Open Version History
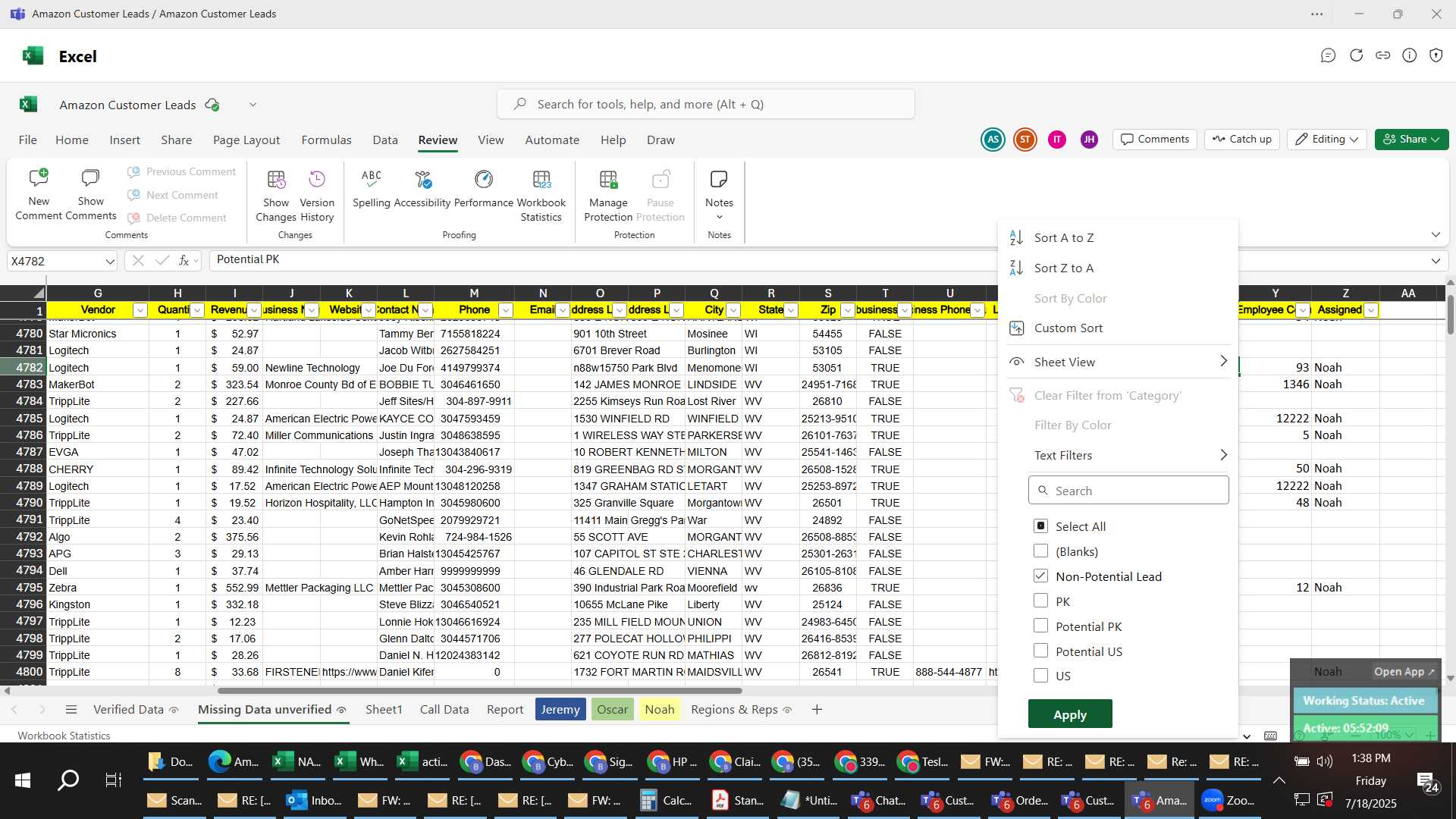Viewport: 1456px width, 819px height. point(317,195)
